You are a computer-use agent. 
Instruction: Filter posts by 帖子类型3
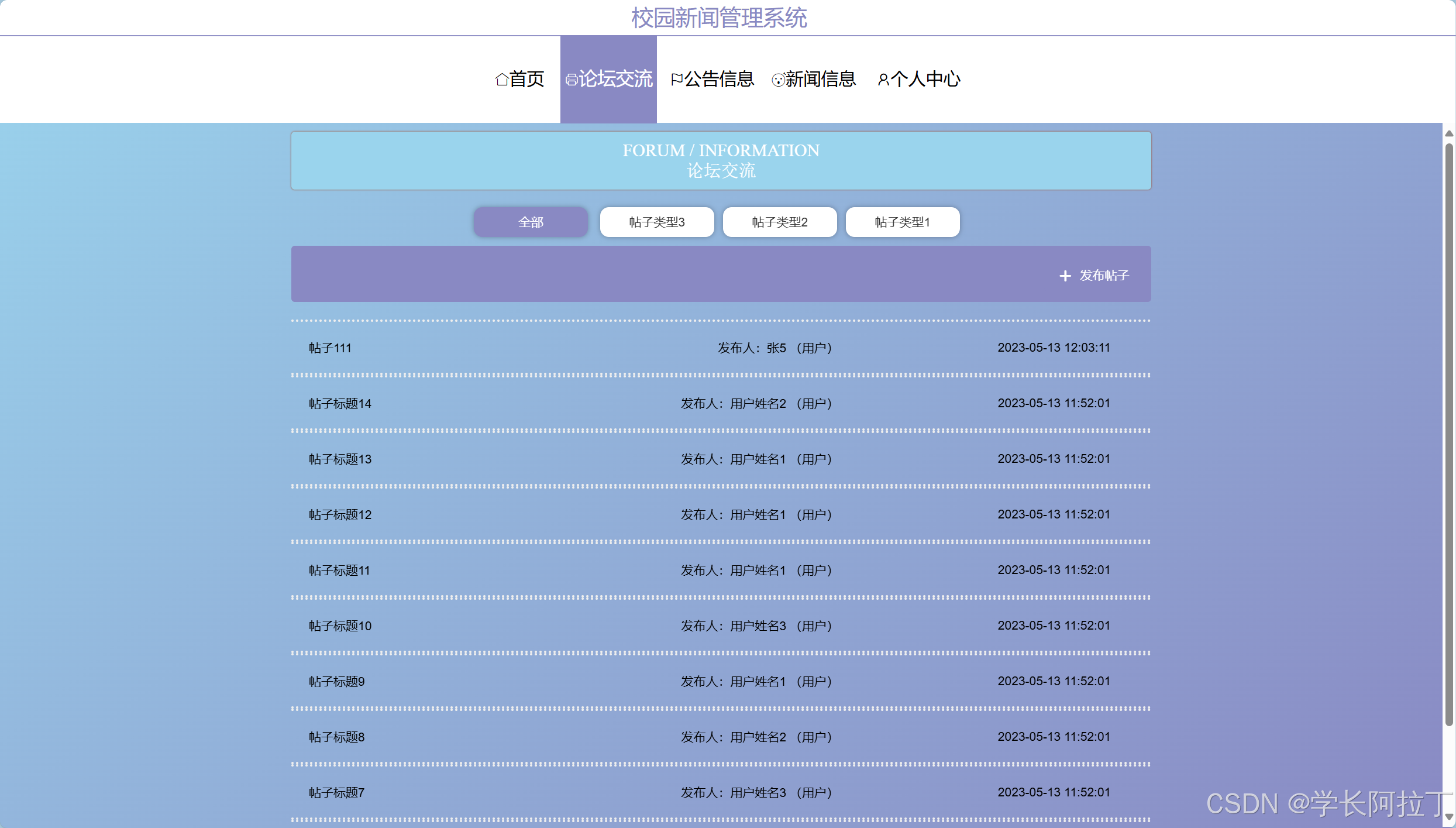point(656,222)
